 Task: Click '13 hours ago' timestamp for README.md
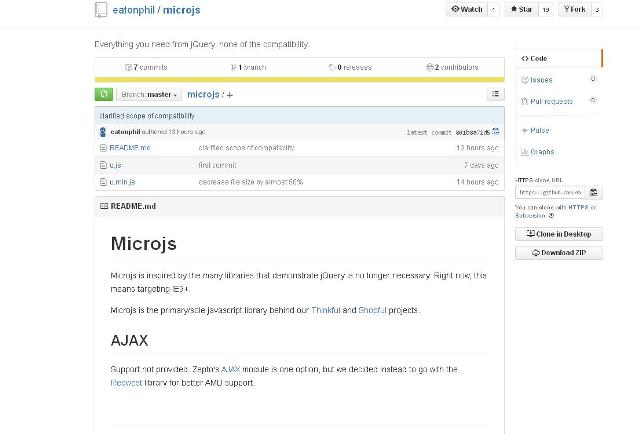point(477,148)
